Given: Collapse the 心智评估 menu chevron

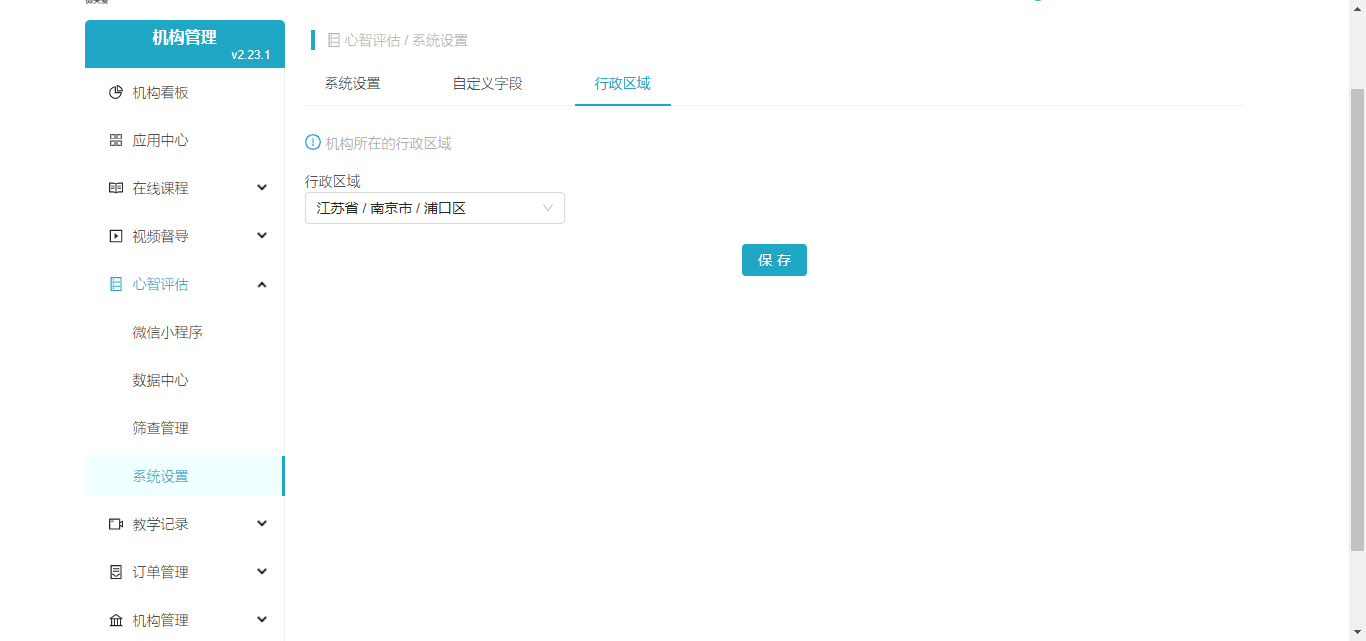Looking at the screenshot, I should pyautogui.click(x=262, y=284).
